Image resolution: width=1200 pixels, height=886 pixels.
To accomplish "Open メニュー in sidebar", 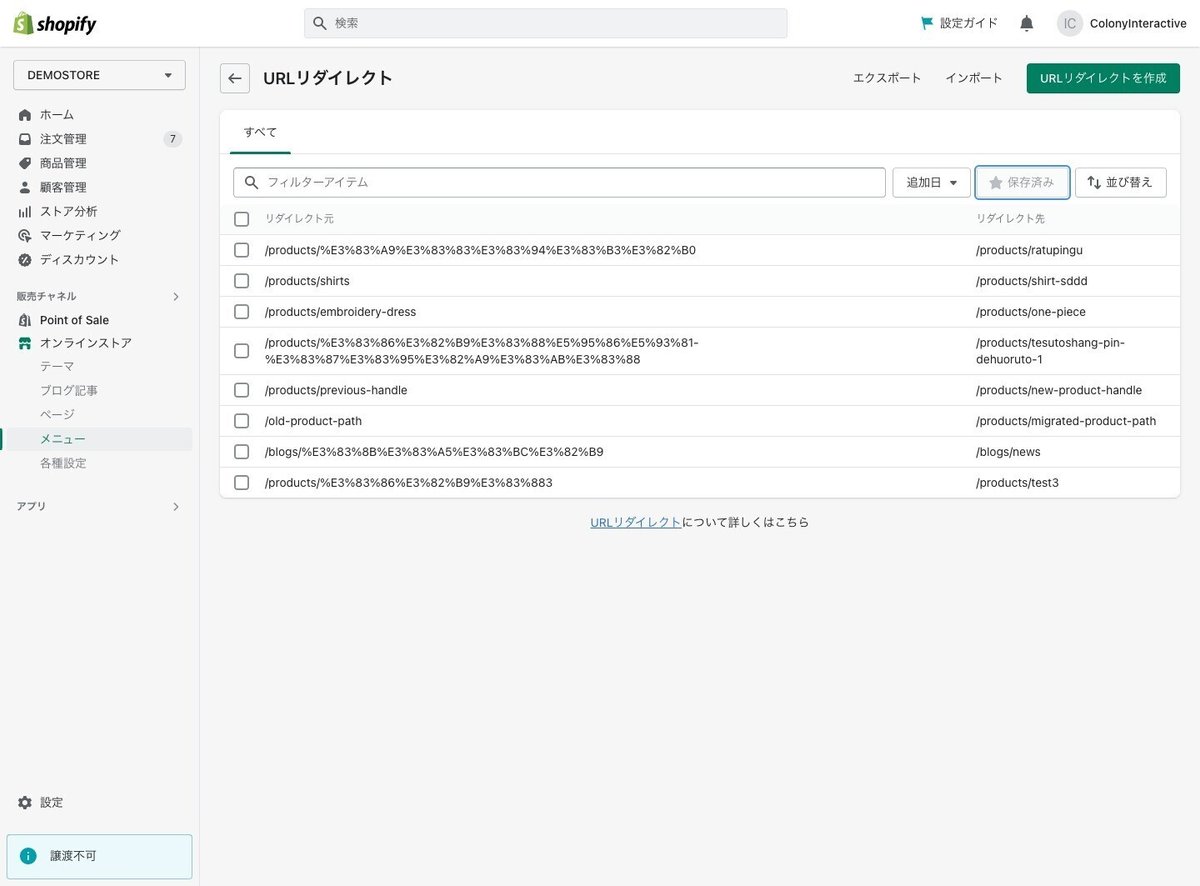I will coord(63,439).
